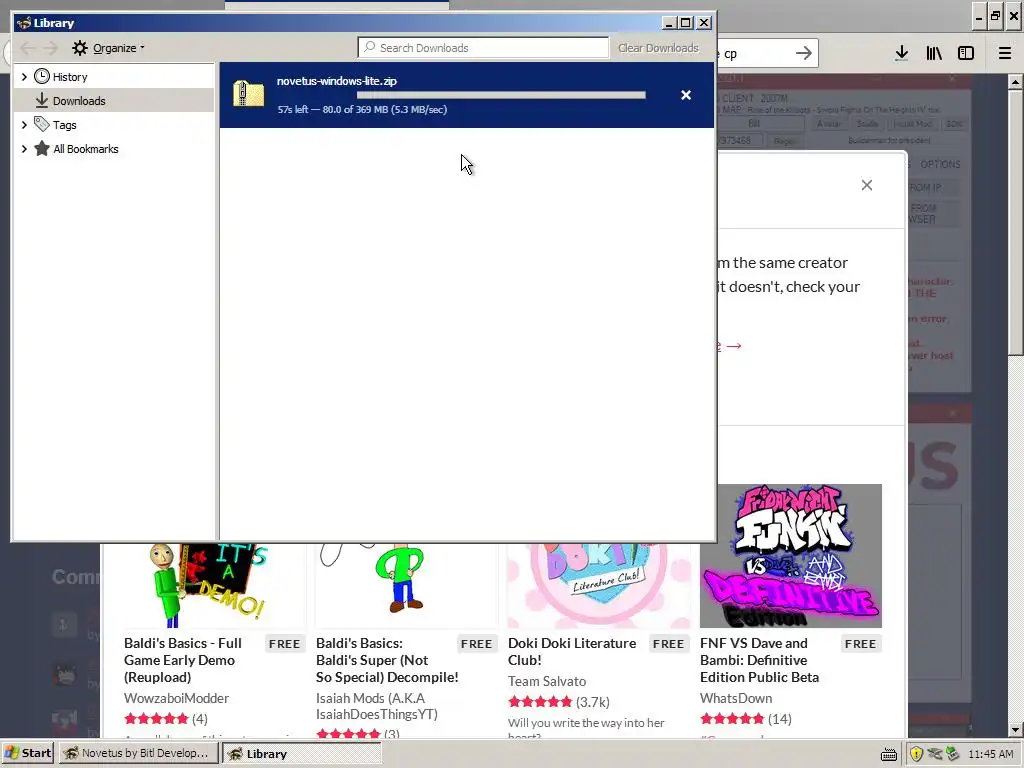Click the FREE badge on Doki Doki card
Viewport: 1024px width, 768px height.
click(x=669, y=644)
